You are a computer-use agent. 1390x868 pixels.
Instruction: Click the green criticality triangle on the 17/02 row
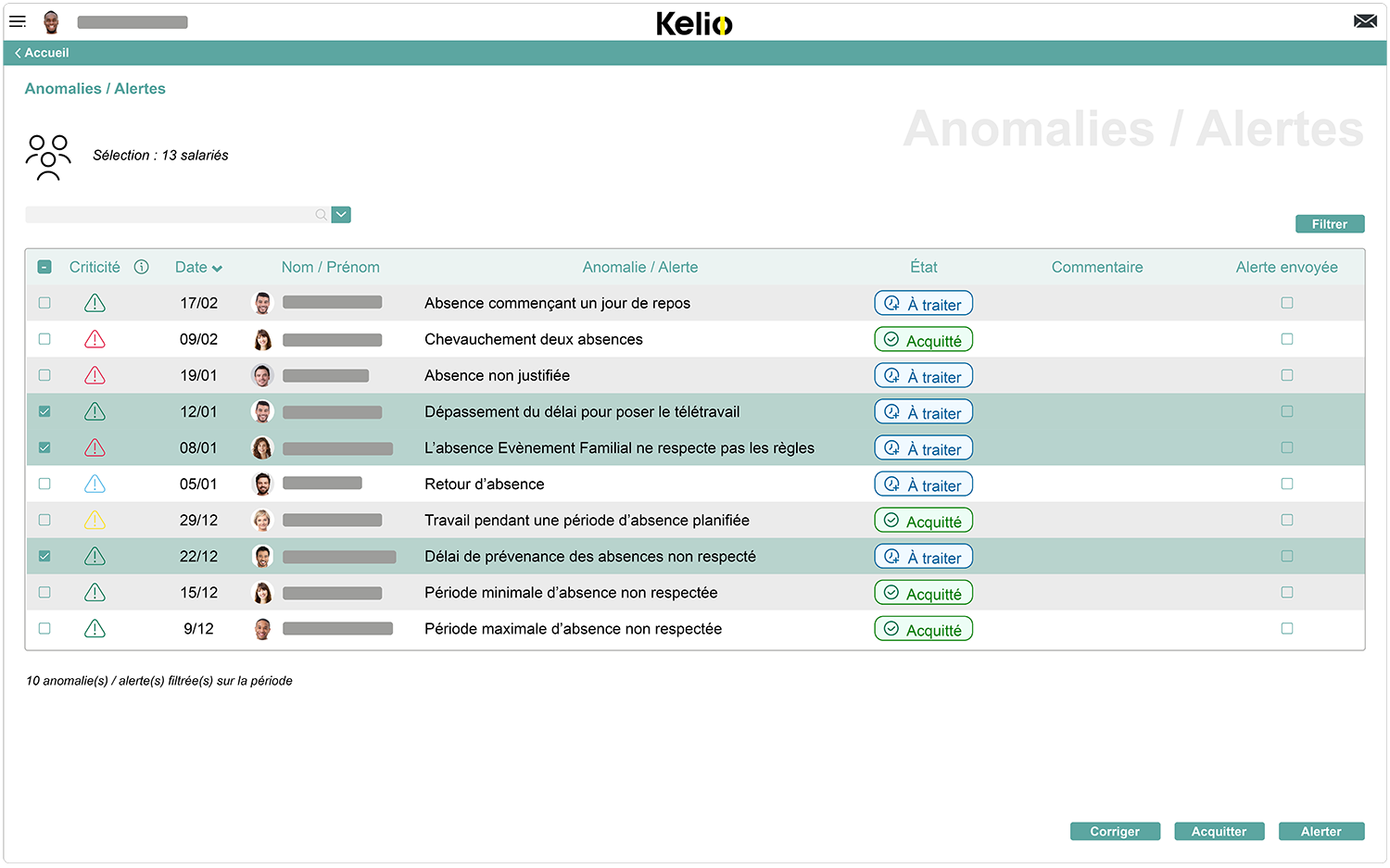click(x=95, y=302)
